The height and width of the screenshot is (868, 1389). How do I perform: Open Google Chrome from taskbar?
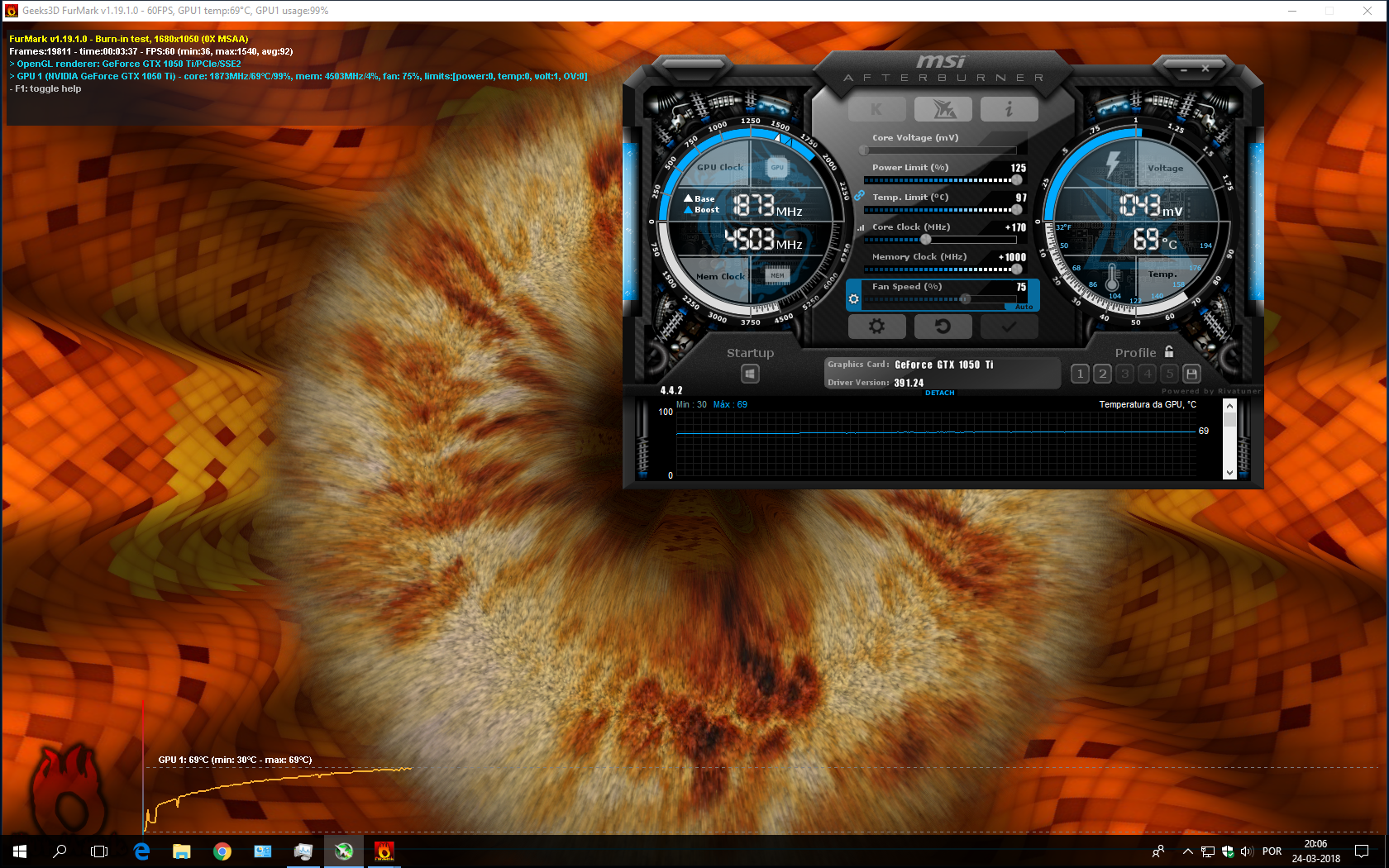click(222, 851)
